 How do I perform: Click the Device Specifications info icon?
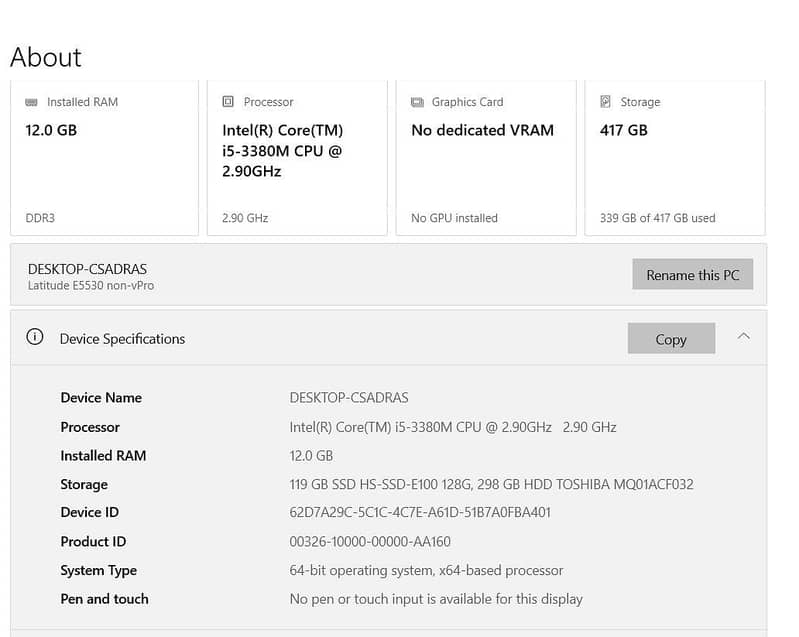click(35, 337)
